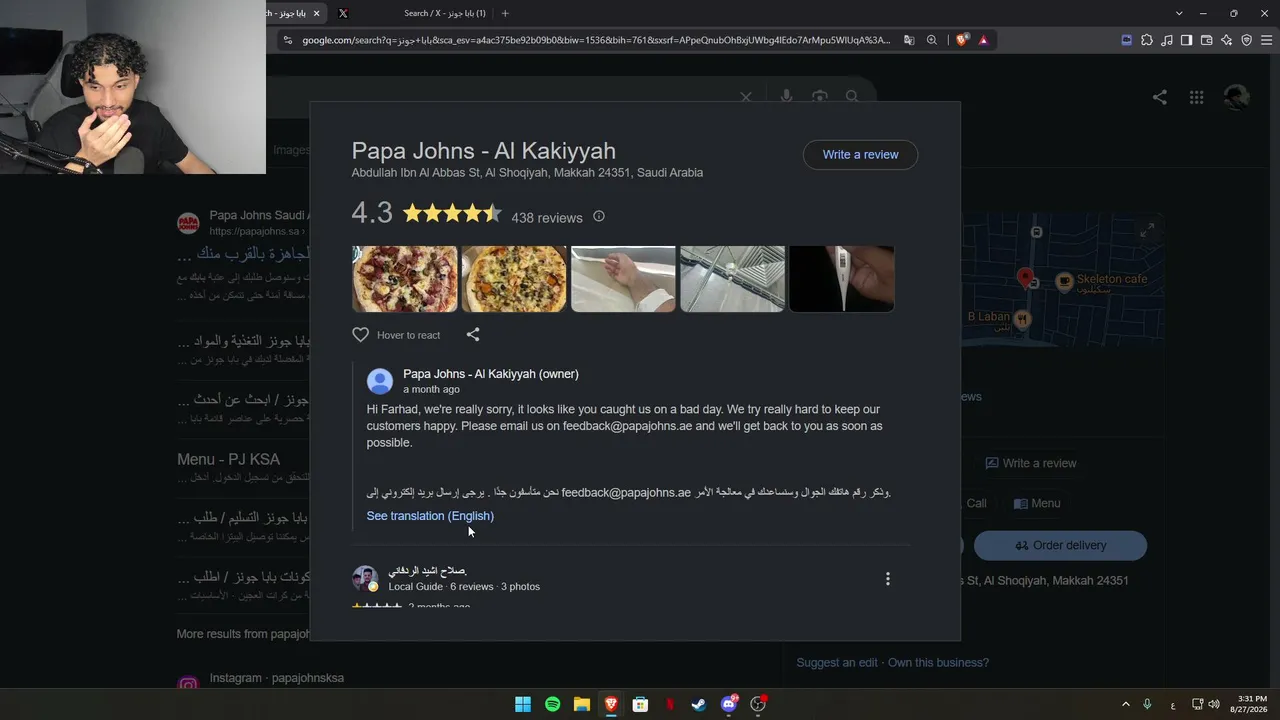Open Spotify from the taskbar
Screen dimensions: 1280x720
point(552,704)
